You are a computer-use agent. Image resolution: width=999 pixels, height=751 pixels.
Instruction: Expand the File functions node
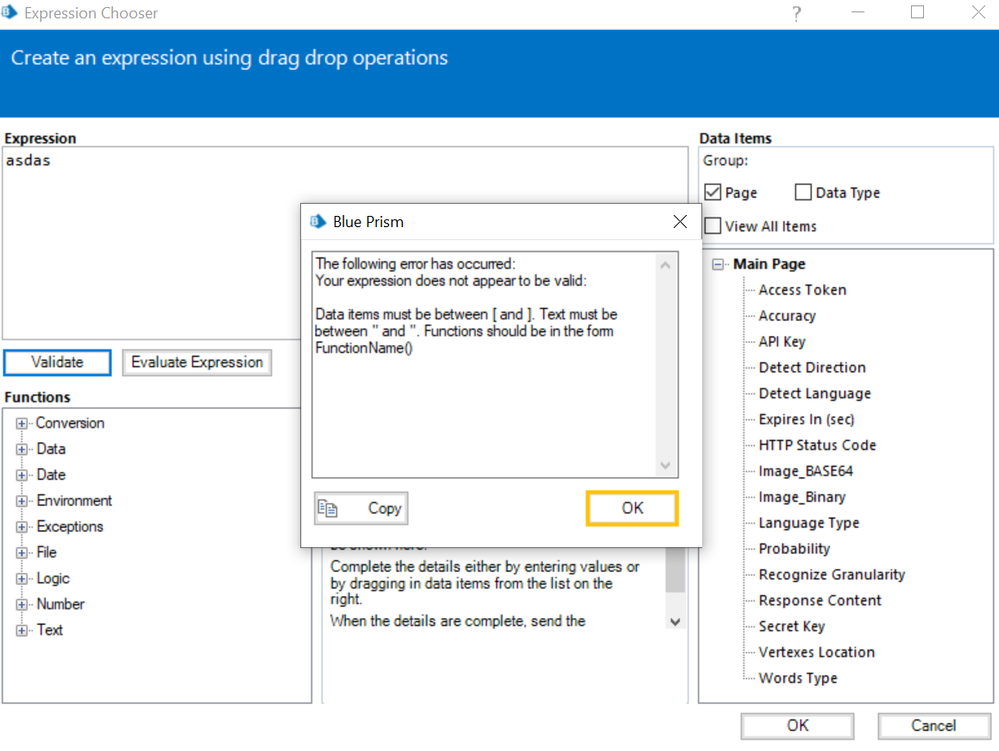22,553
